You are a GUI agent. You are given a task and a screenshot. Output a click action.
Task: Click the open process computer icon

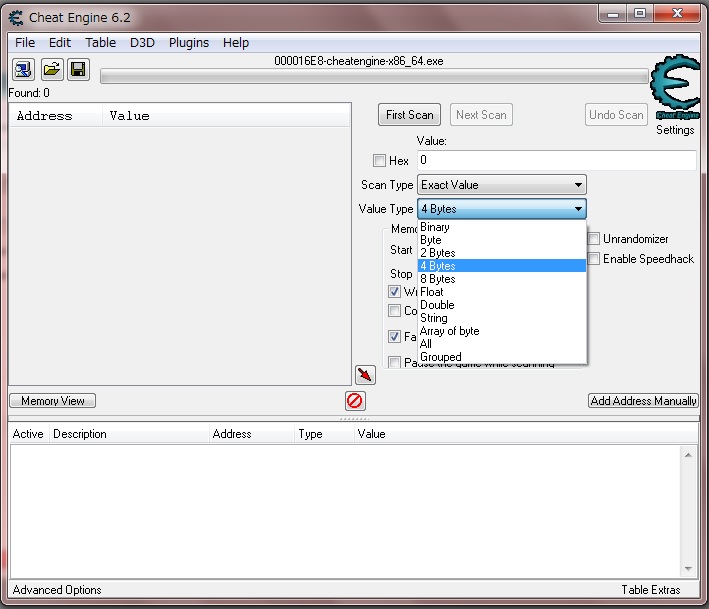(x=23, y=70)
